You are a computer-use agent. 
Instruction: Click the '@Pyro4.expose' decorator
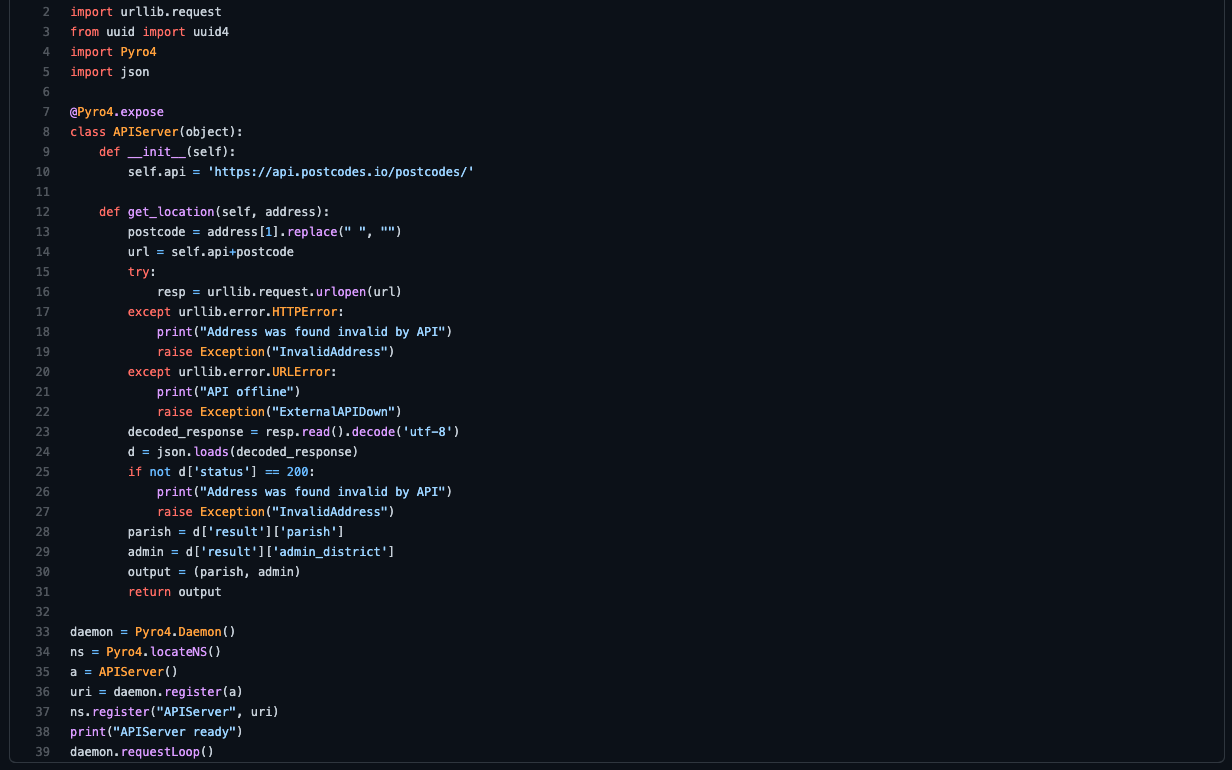point(117,112)
